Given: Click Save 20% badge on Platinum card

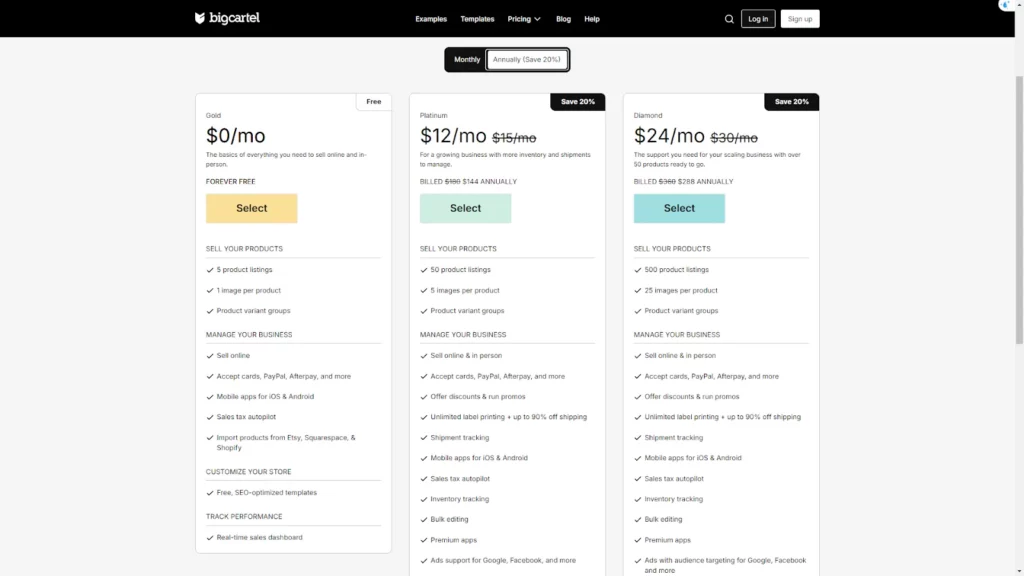Looking at the screenshot, I should coord(577,101).
